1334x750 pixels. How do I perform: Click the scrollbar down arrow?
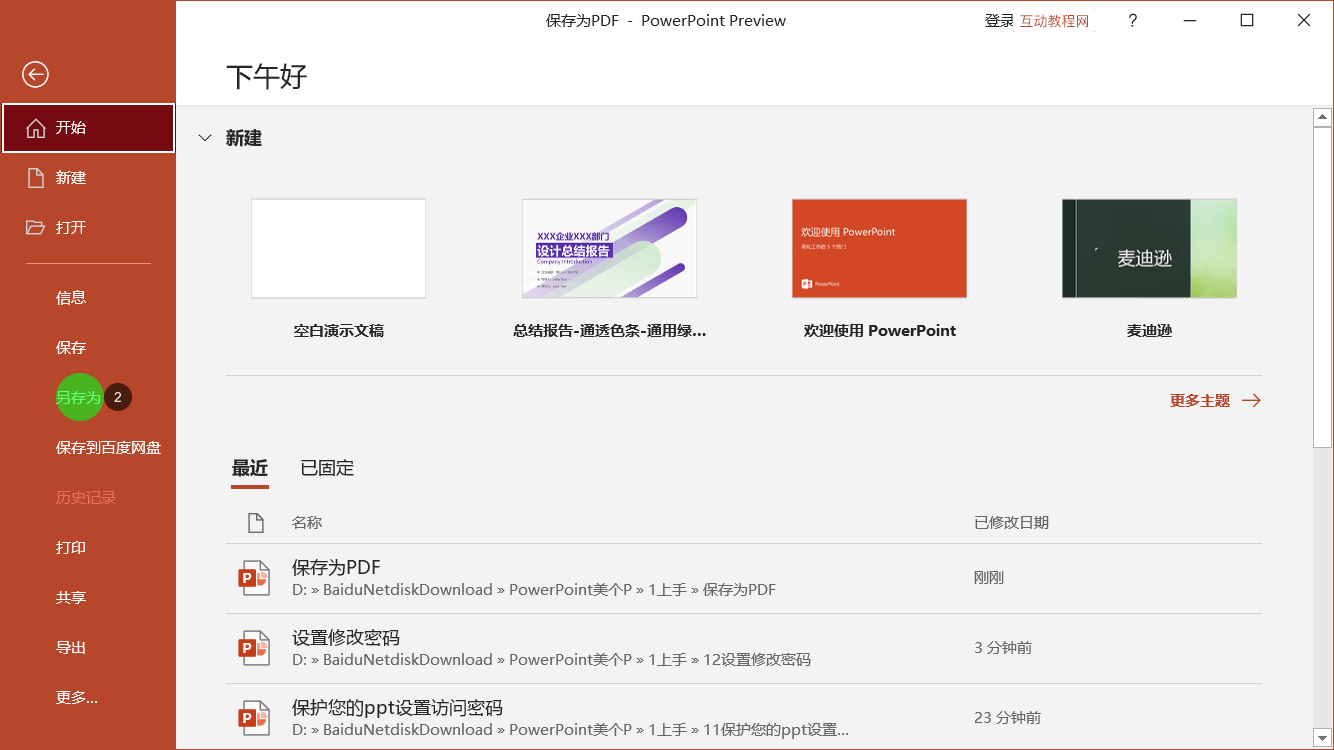[x=1322, y=738]
